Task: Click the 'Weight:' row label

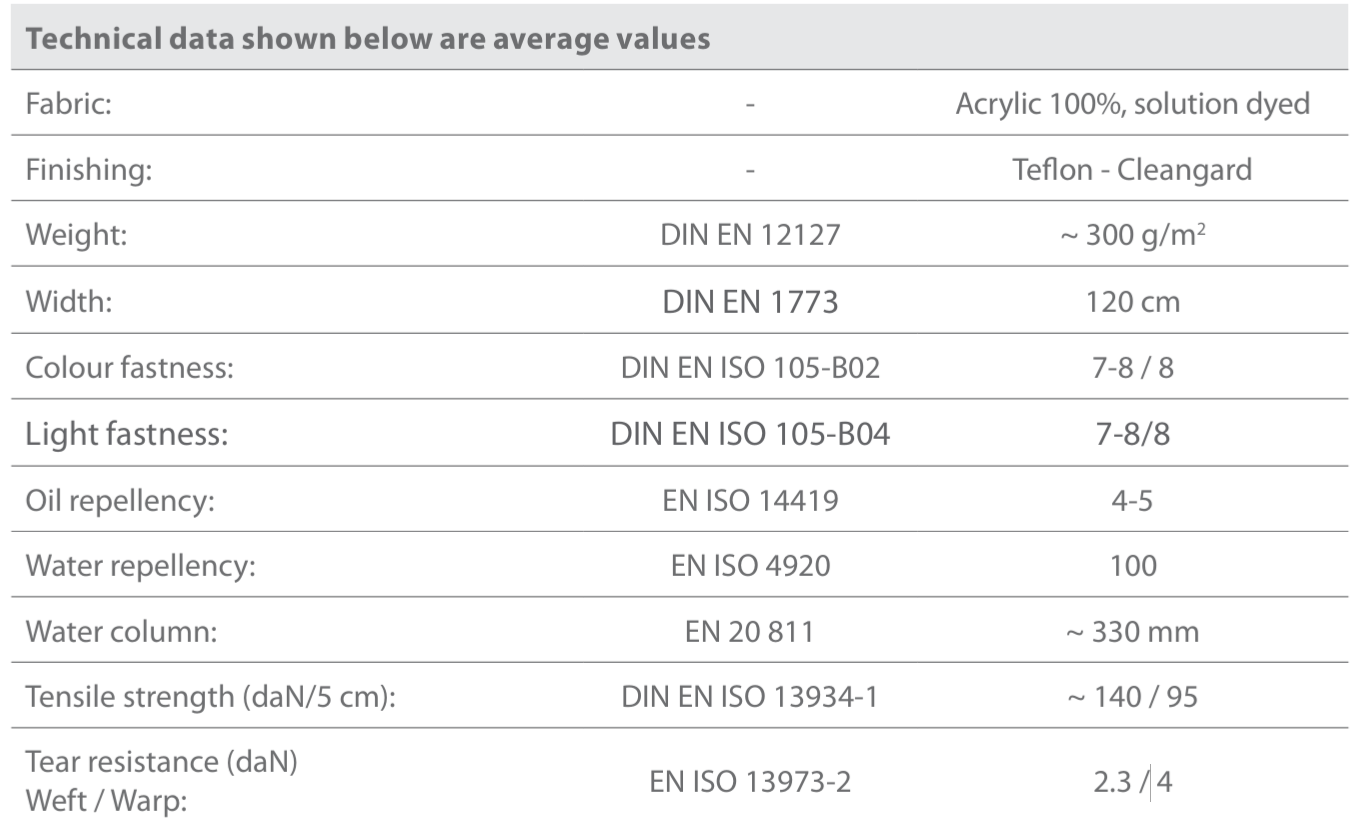Action: click(72, 235)
